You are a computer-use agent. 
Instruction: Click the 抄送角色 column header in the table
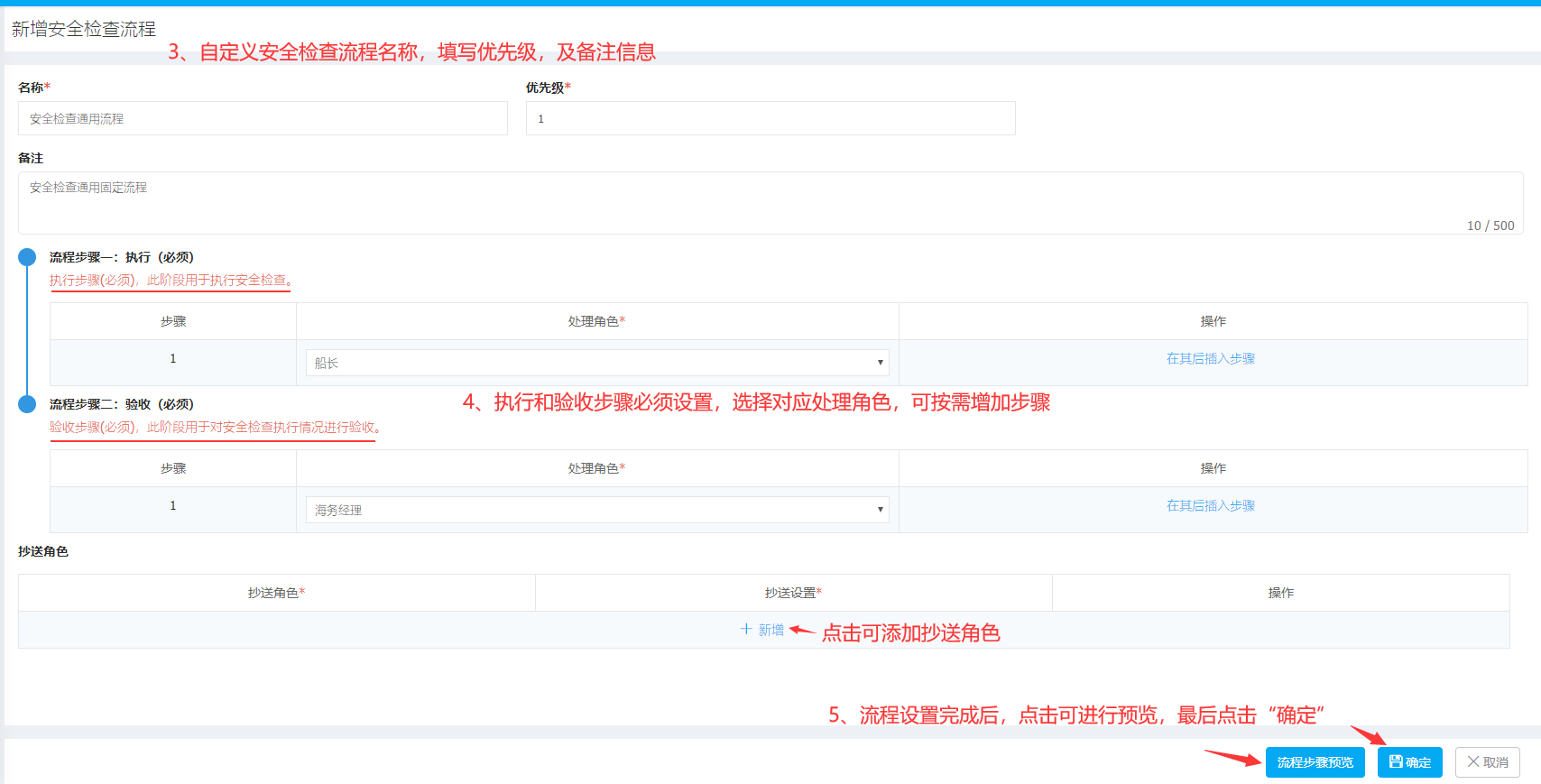point(277,593)
